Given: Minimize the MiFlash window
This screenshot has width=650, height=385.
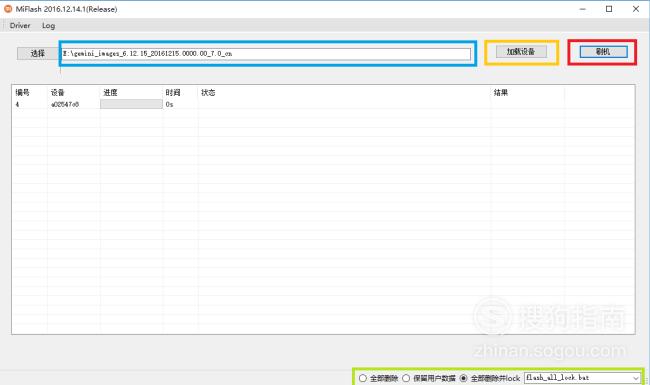Looking at the screenshot, I should click(582, 9).
